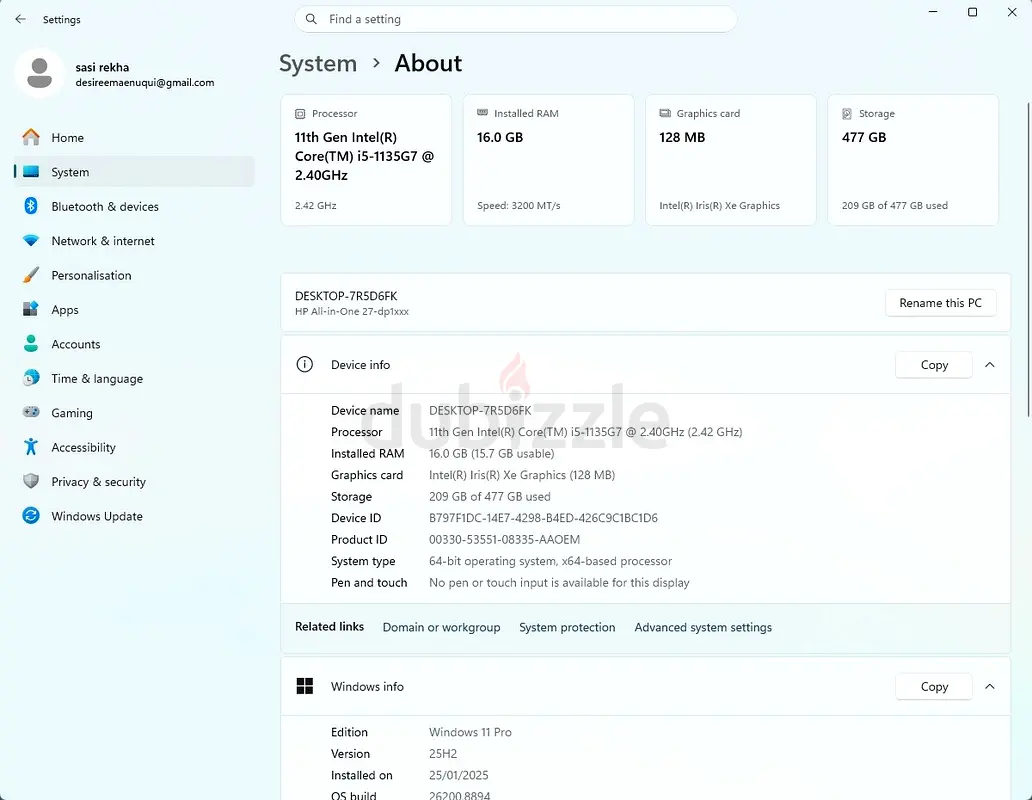Copy the Device info details
This screenshot has height=800, width=1032.
pyautogui.click(x=933, y=364)
